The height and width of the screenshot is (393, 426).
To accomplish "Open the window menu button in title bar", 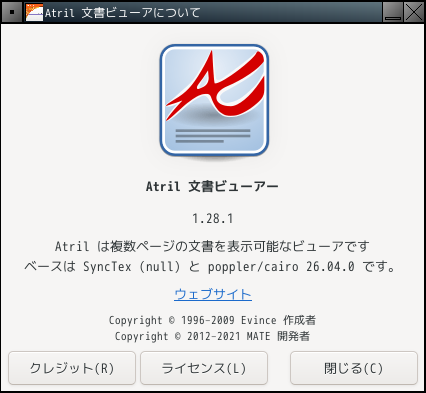I will click(x=12, y=12).
